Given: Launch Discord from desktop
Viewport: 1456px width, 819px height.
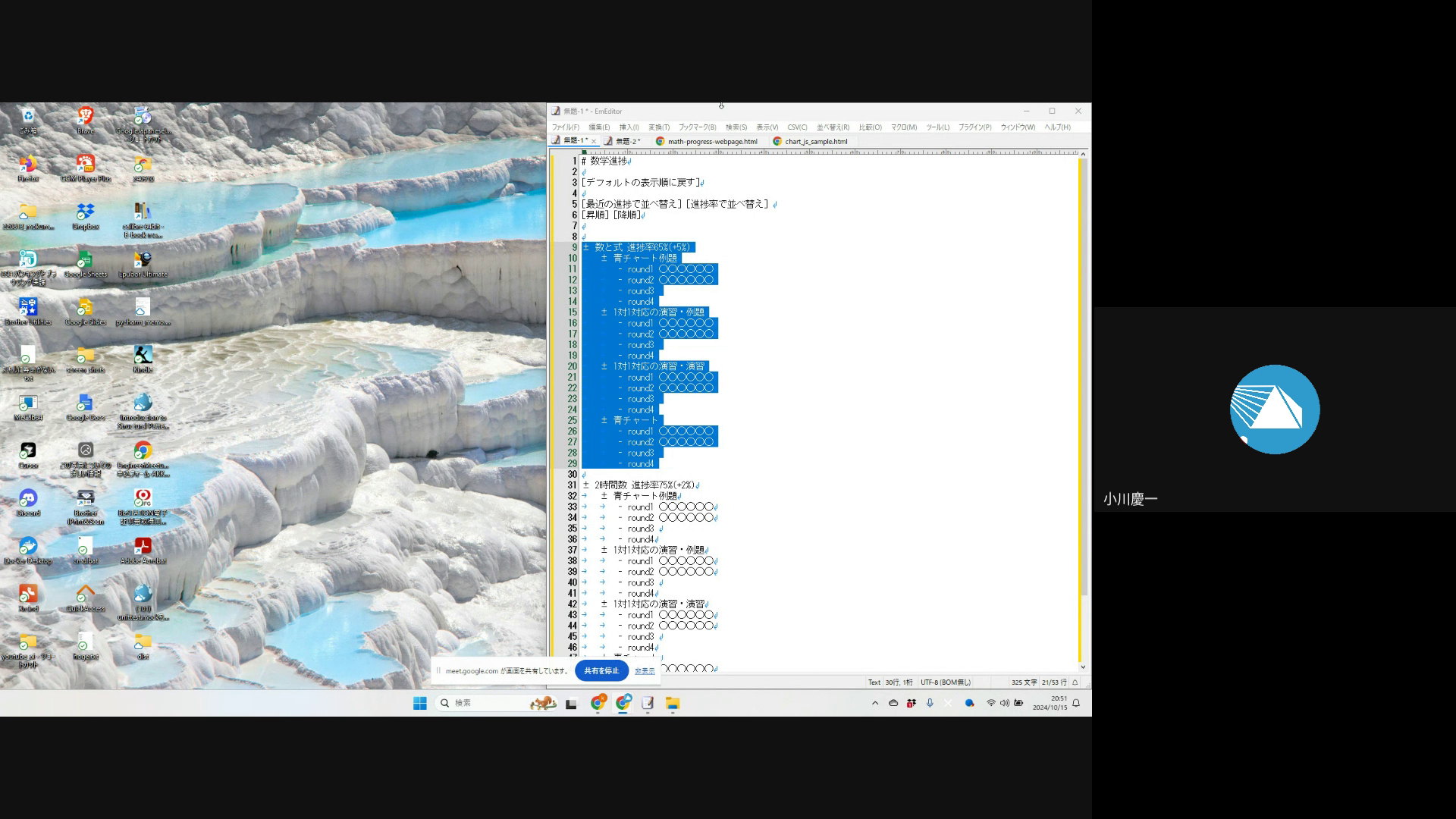Looking at the screenshot, I should click(28, 499).
